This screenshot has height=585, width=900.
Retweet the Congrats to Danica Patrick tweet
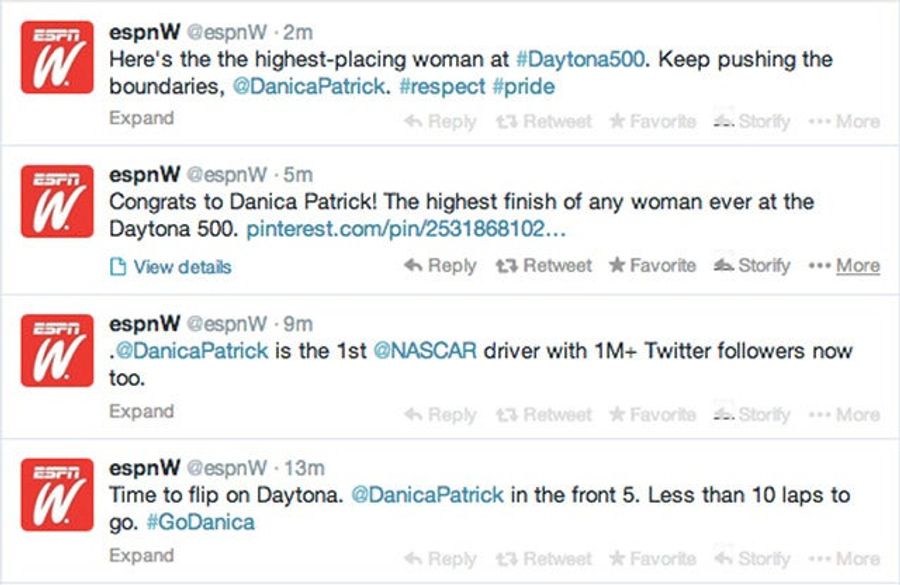(544, 266)
